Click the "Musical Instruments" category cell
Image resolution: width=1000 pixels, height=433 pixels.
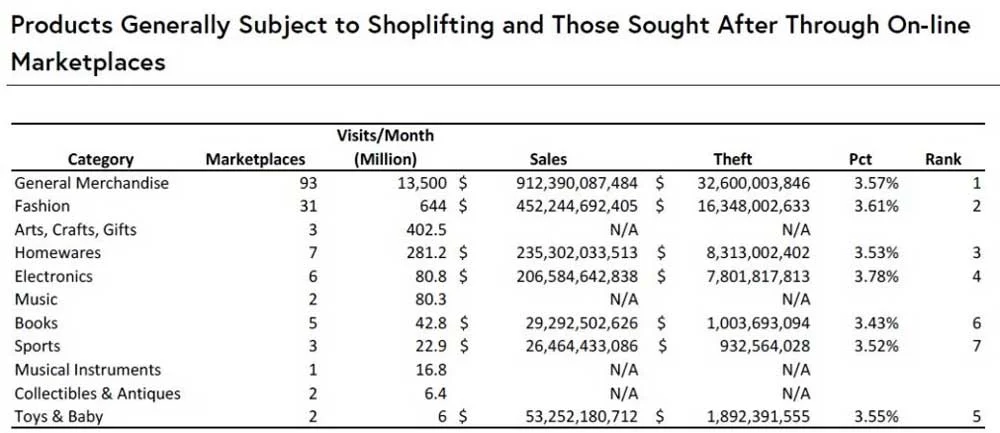87,370
